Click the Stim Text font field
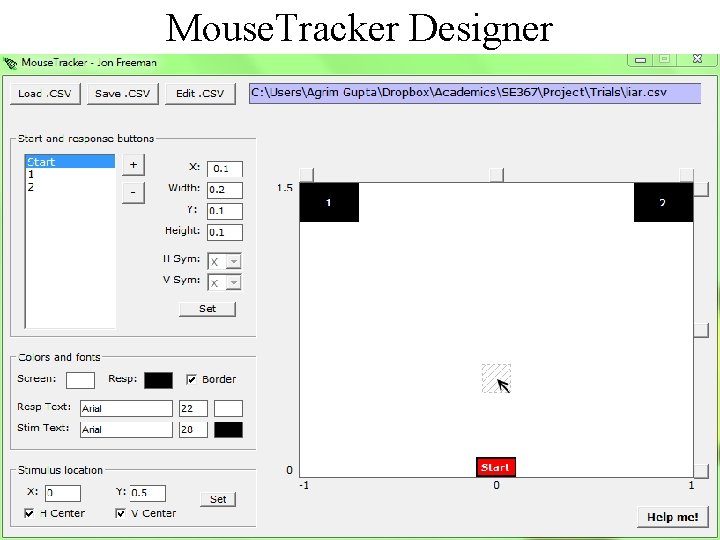Viewport: 720px width, 540px height. pos(126,430)
